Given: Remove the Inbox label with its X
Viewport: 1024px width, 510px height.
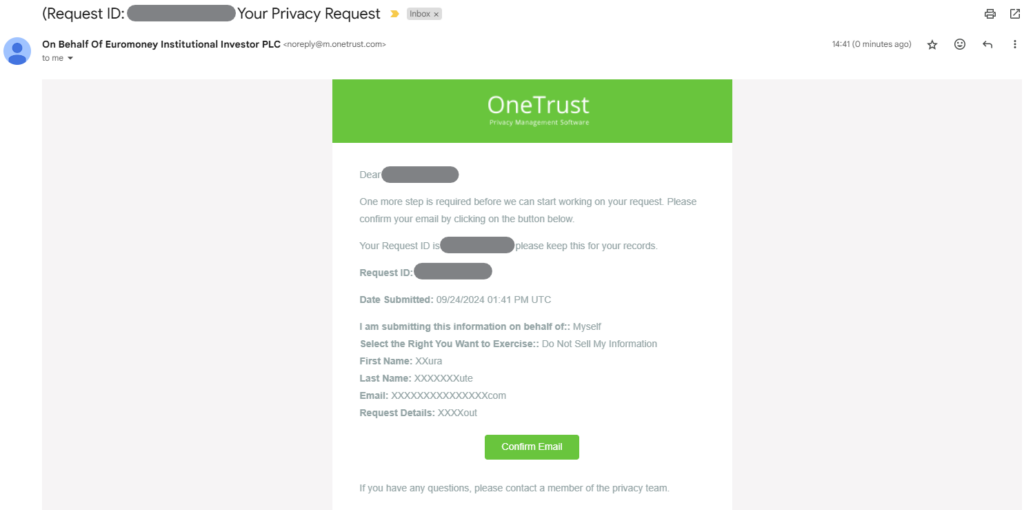Looking at the screenshot, I should pos(436,15).
